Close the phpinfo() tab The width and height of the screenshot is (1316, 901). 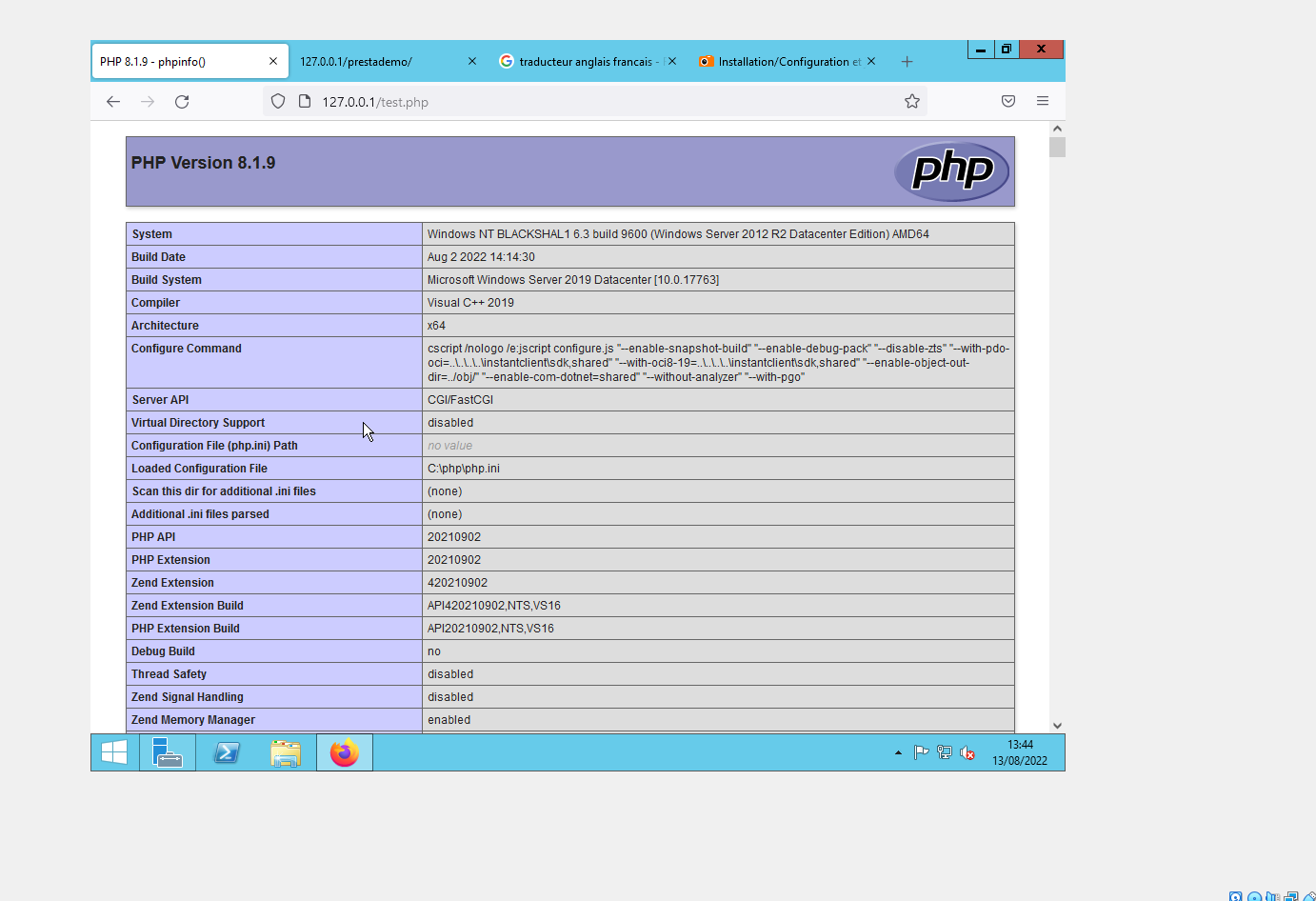point(273,61)
